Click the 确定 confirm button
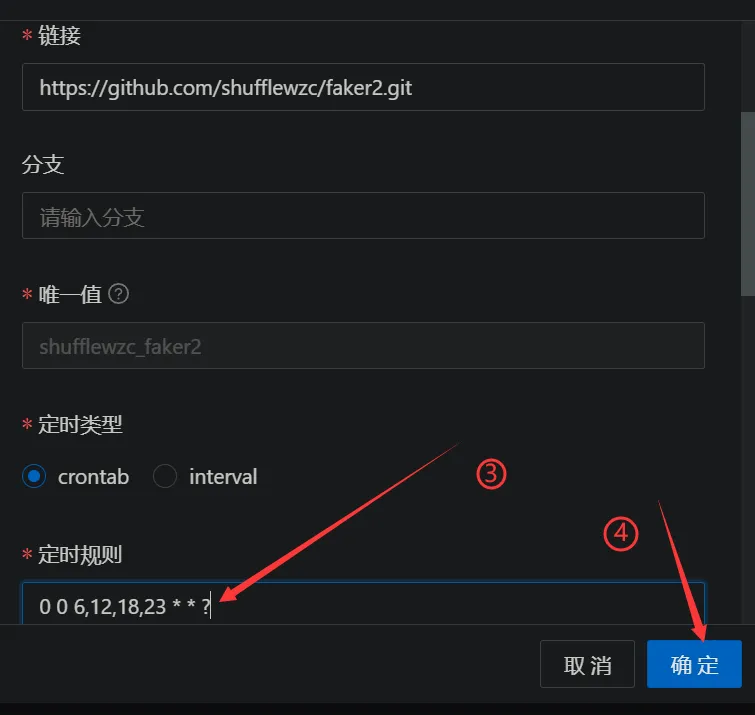This screenshot has height=715, width=755. [694, 664]
